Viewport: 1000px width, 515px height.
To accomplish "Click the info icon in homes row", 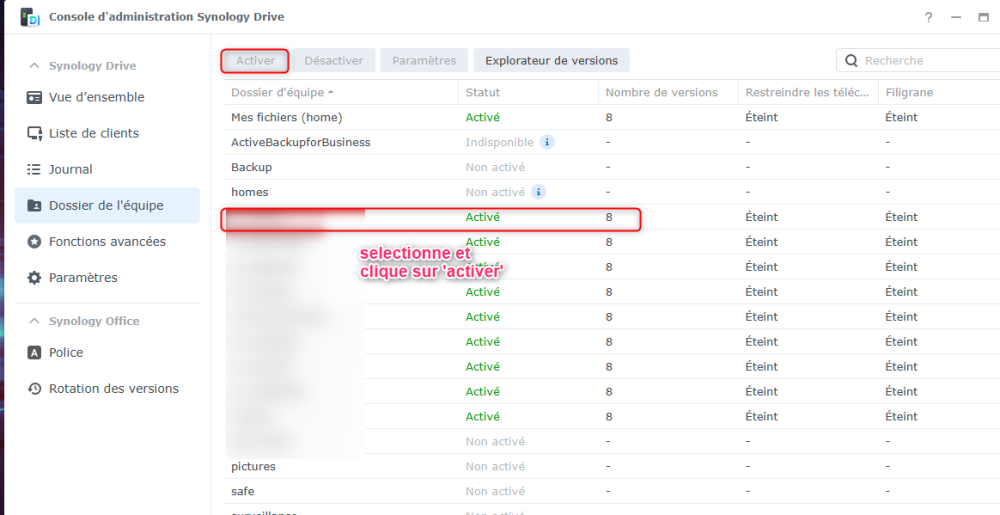I will point(538,192).
